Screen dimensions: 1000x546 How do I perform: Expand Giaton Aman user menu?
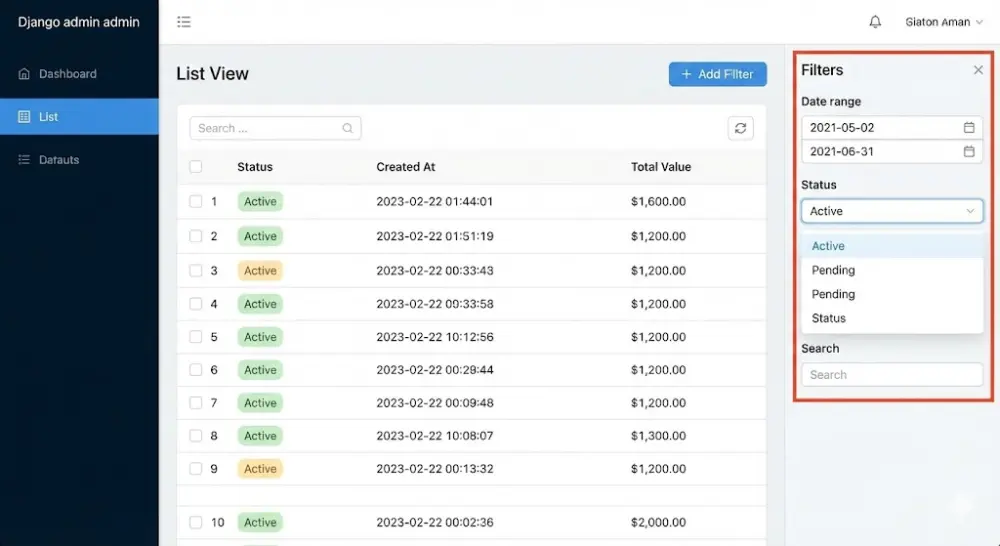coord(944,22)
